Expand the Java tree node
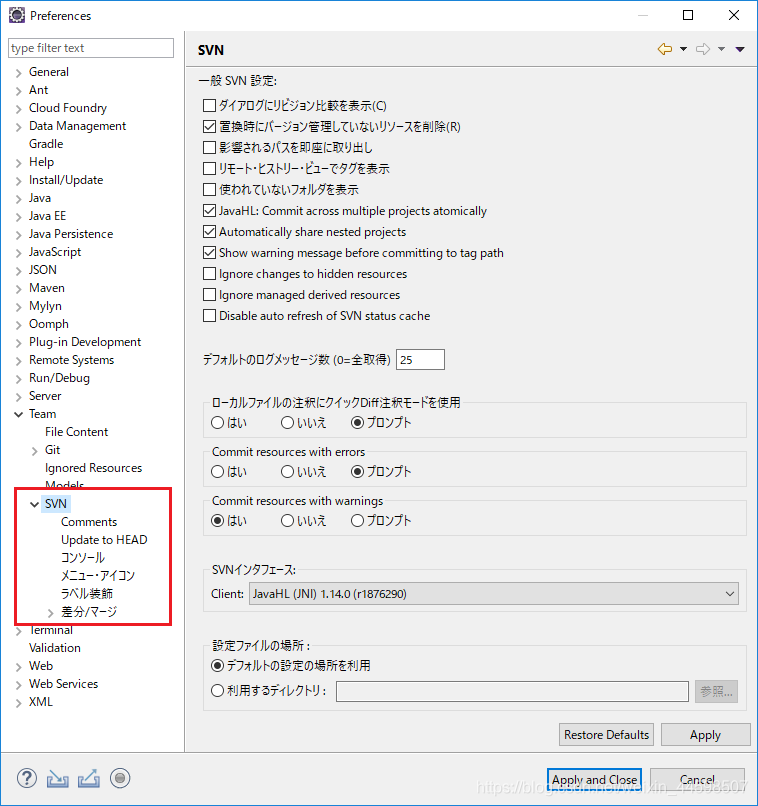 click(x=19, y=199)
